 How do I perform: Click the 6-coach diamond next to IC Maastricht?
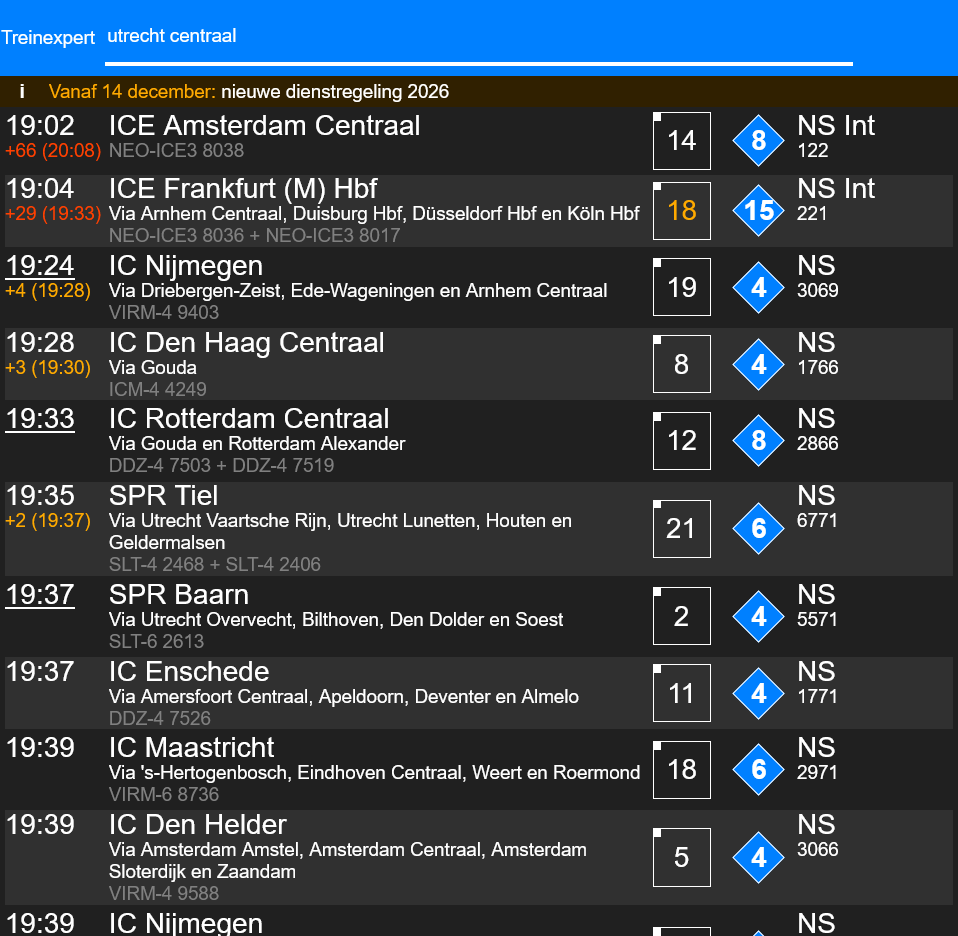(x=758, y=770)
